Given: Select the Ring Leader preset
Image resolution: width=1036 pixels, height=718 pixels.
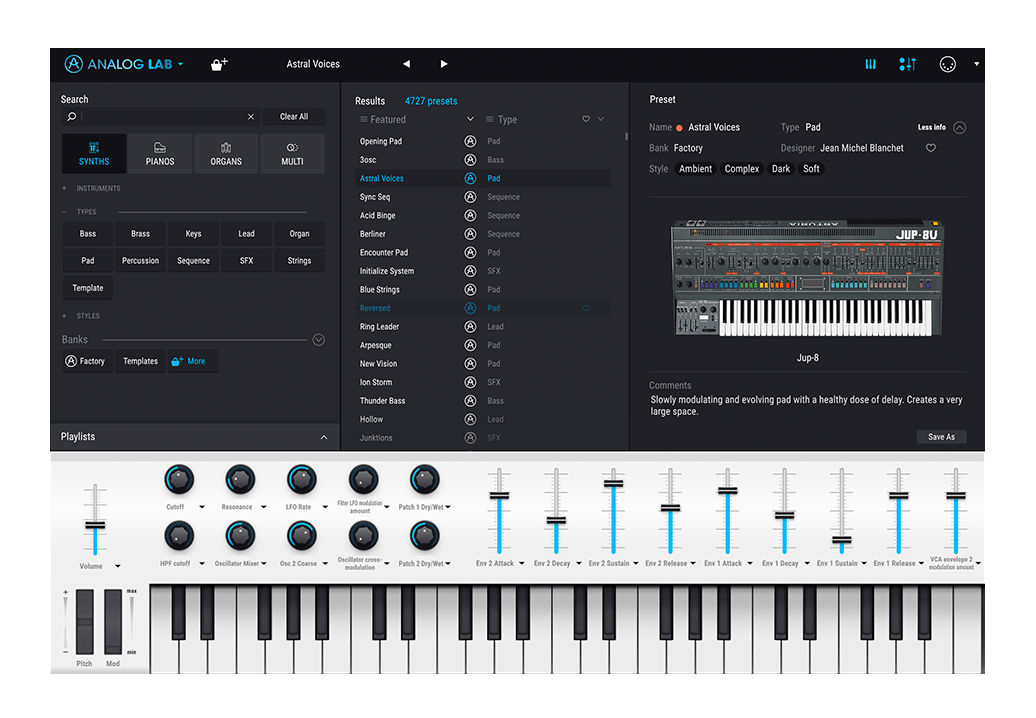Looking at the screenshot, I should [379, 326].
